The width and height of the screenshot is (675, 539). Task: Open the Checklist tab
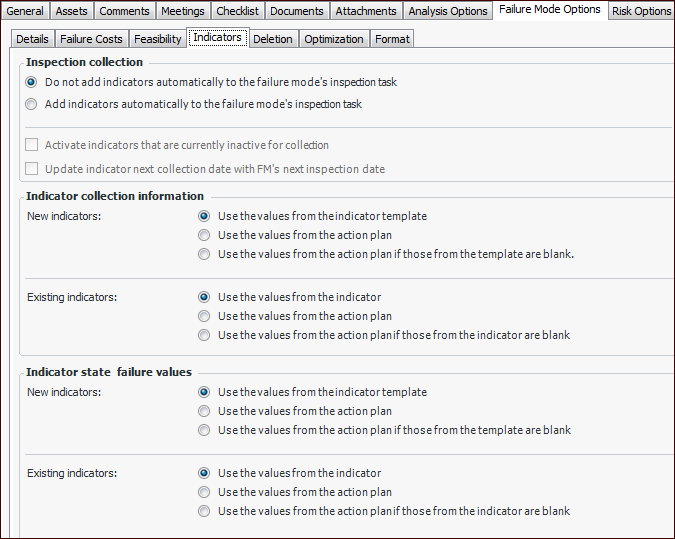tap(238, 11)
